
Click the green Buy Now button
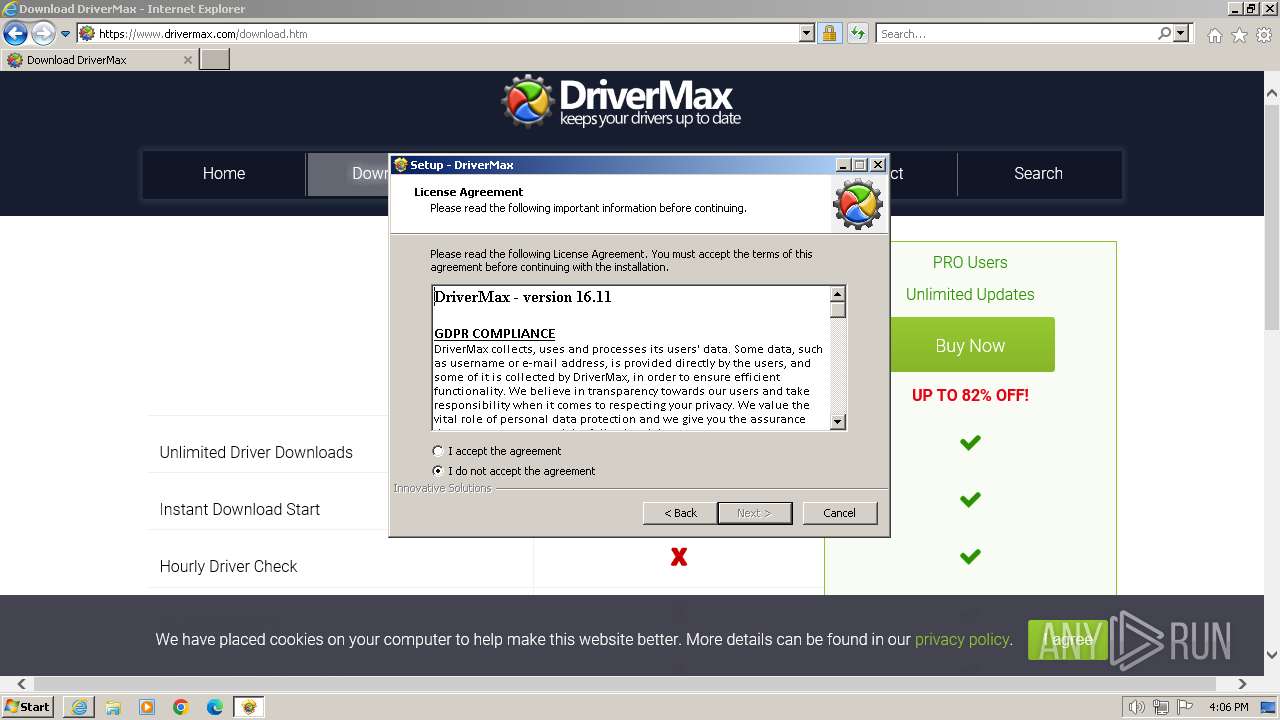pos(970,345)
